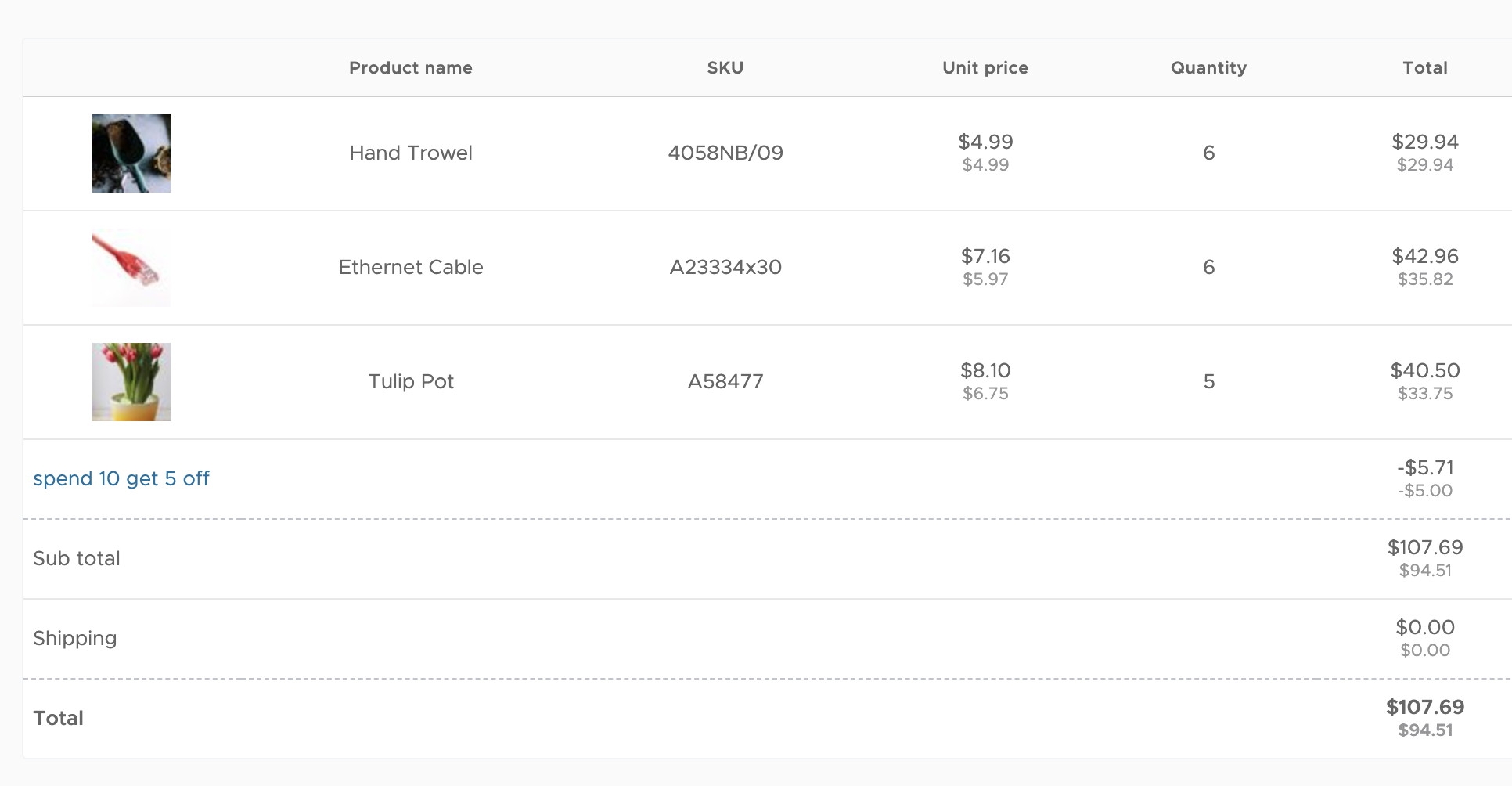Select the SKU A23334x30 cell
The image size is (1512, 786).
click(x=725, y=267)
